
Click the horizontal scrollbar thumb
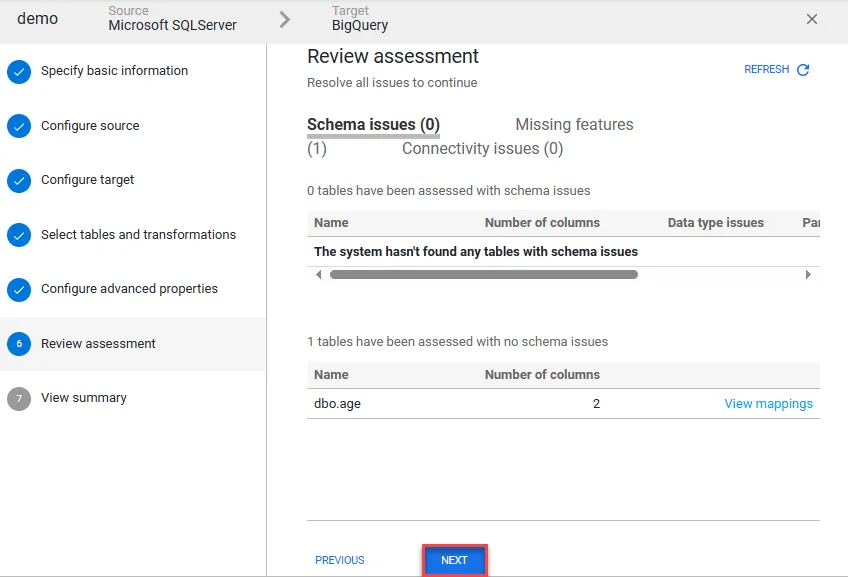pos(483,275)
